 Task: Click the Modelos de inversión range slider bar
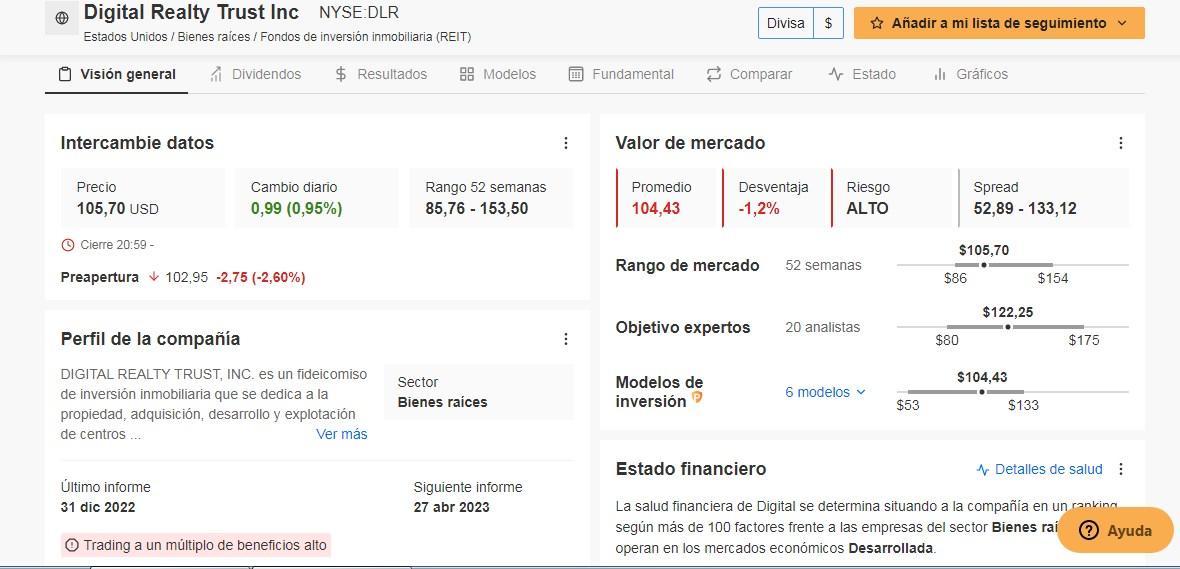pos(1012,392)
